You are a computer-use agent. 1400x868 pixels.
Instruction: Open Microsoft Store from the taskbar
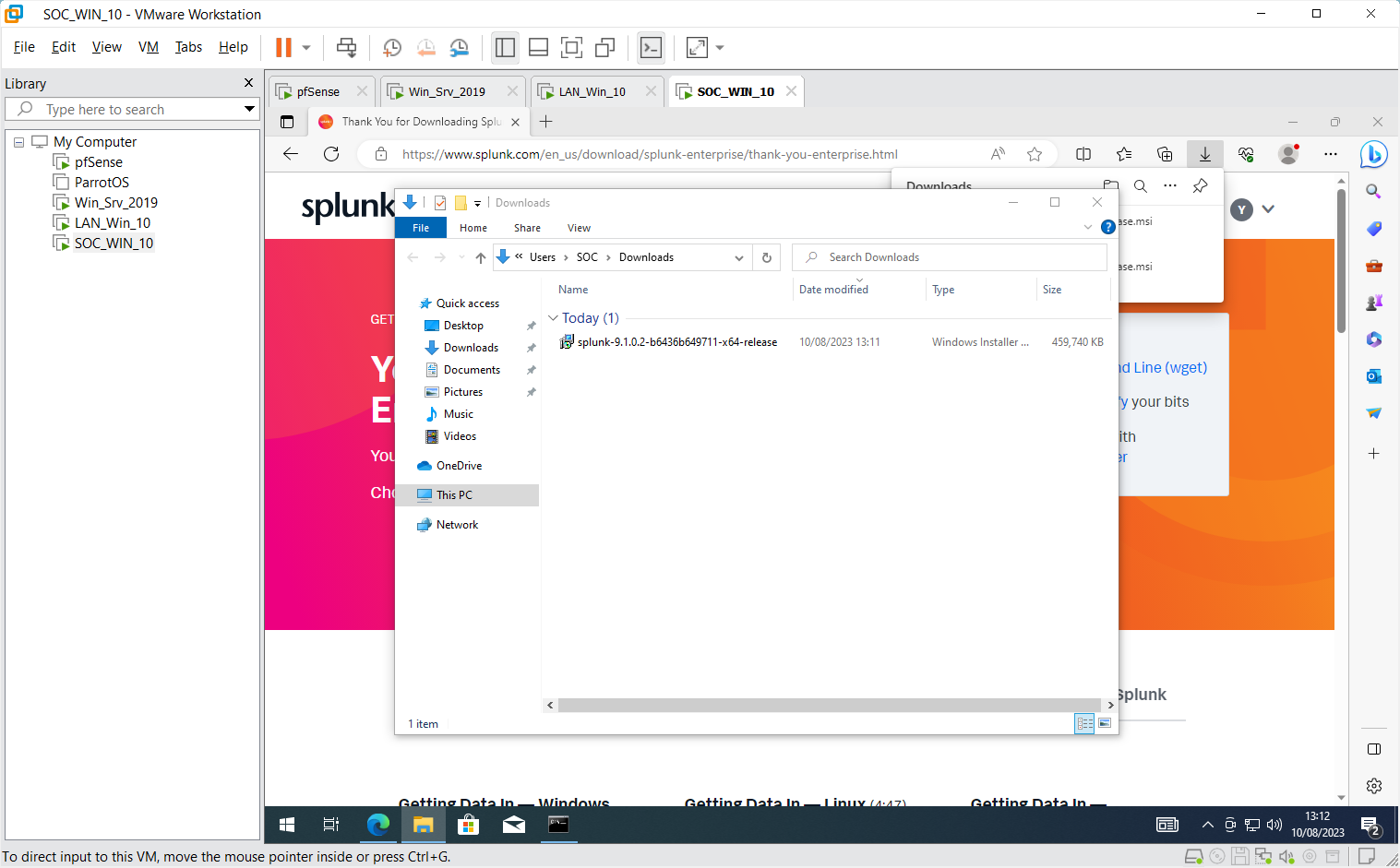(469, 825)
